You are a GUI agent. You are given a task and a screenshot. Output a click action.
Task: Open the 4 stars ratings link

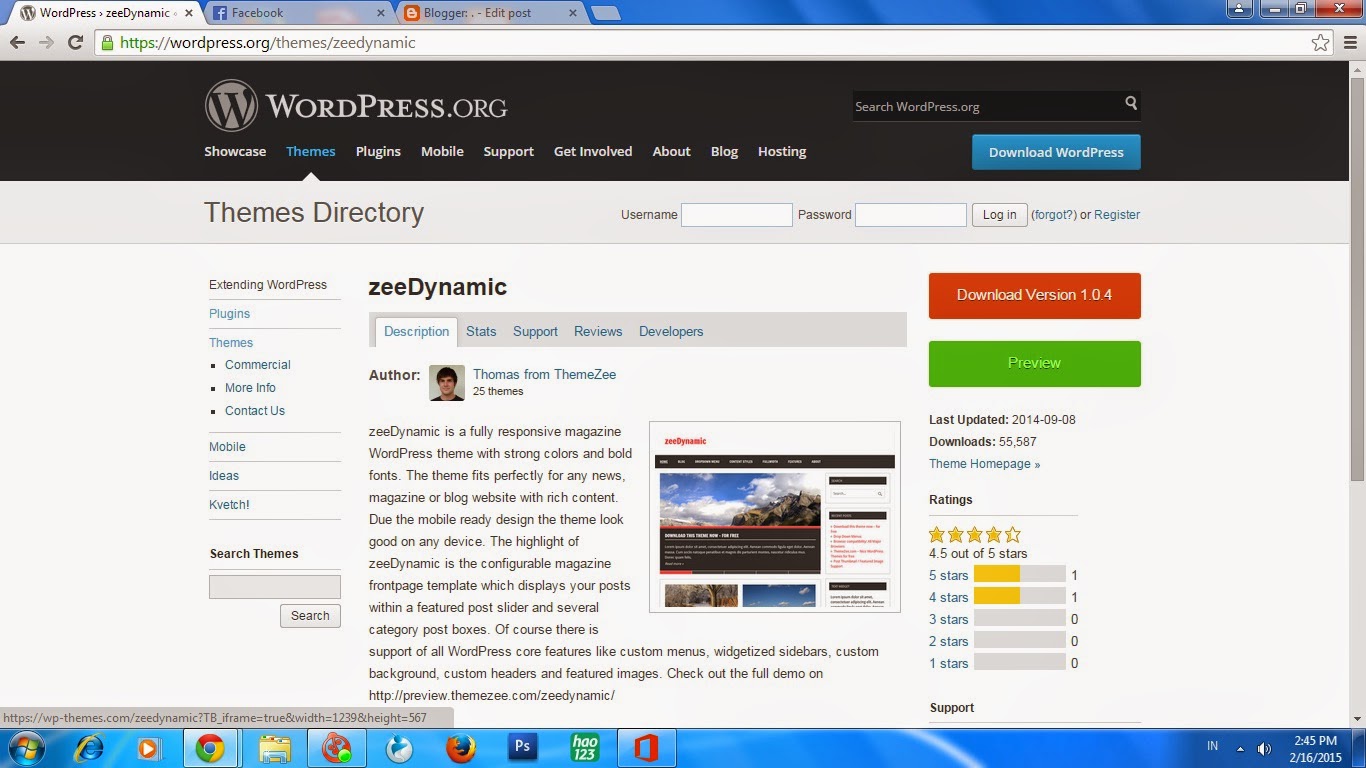[948, 598]
